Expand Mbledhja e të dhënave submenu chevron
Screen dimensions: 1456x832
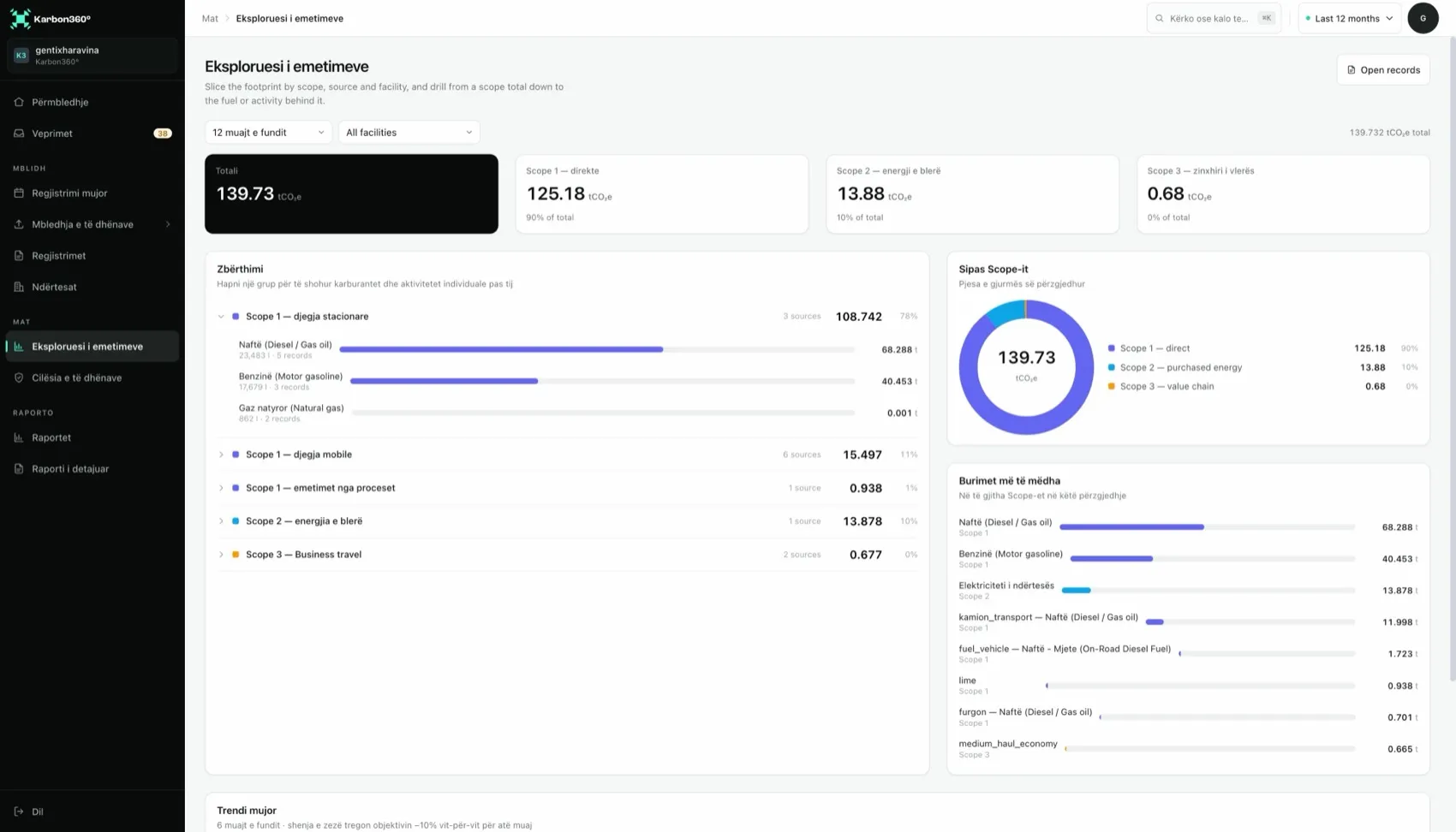point(168,224)
